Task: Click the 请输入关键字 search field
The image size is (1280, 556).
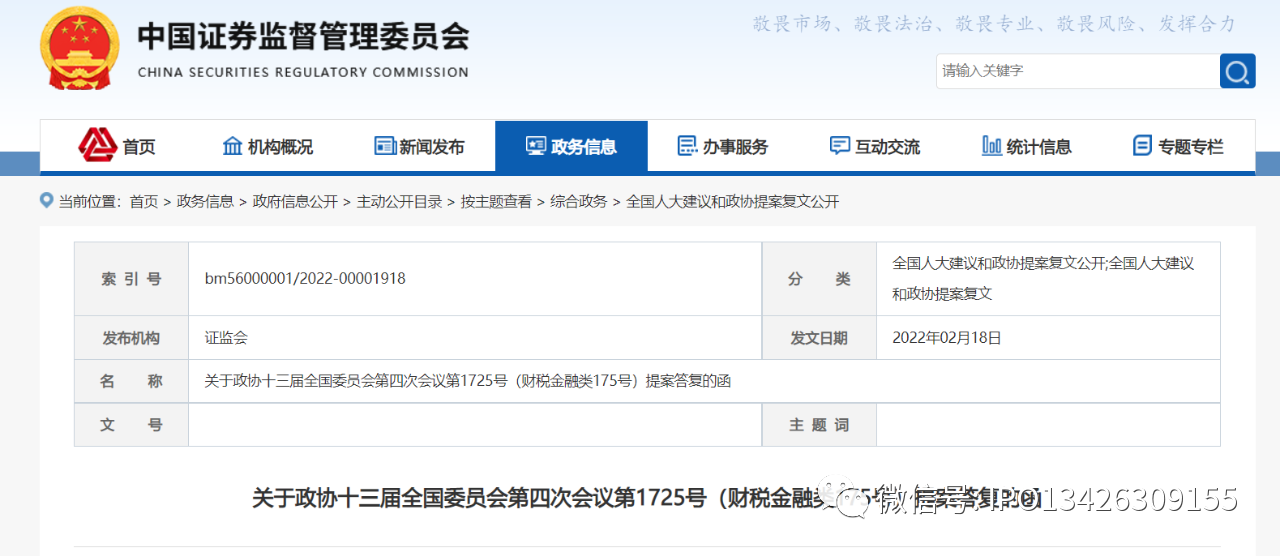Action: click(x=1078, y=71)
